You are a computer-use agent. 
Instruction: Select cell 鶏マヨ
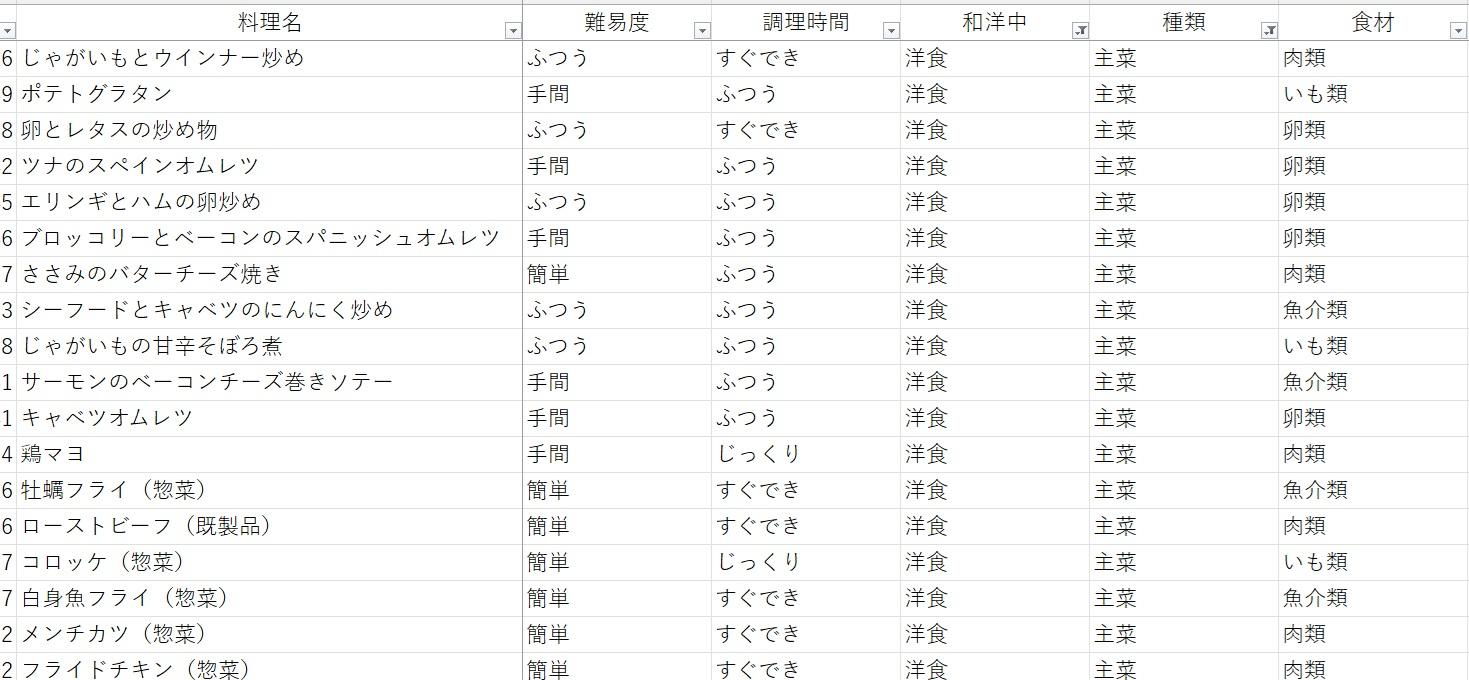pyautogui.click(x=270, y=454)
